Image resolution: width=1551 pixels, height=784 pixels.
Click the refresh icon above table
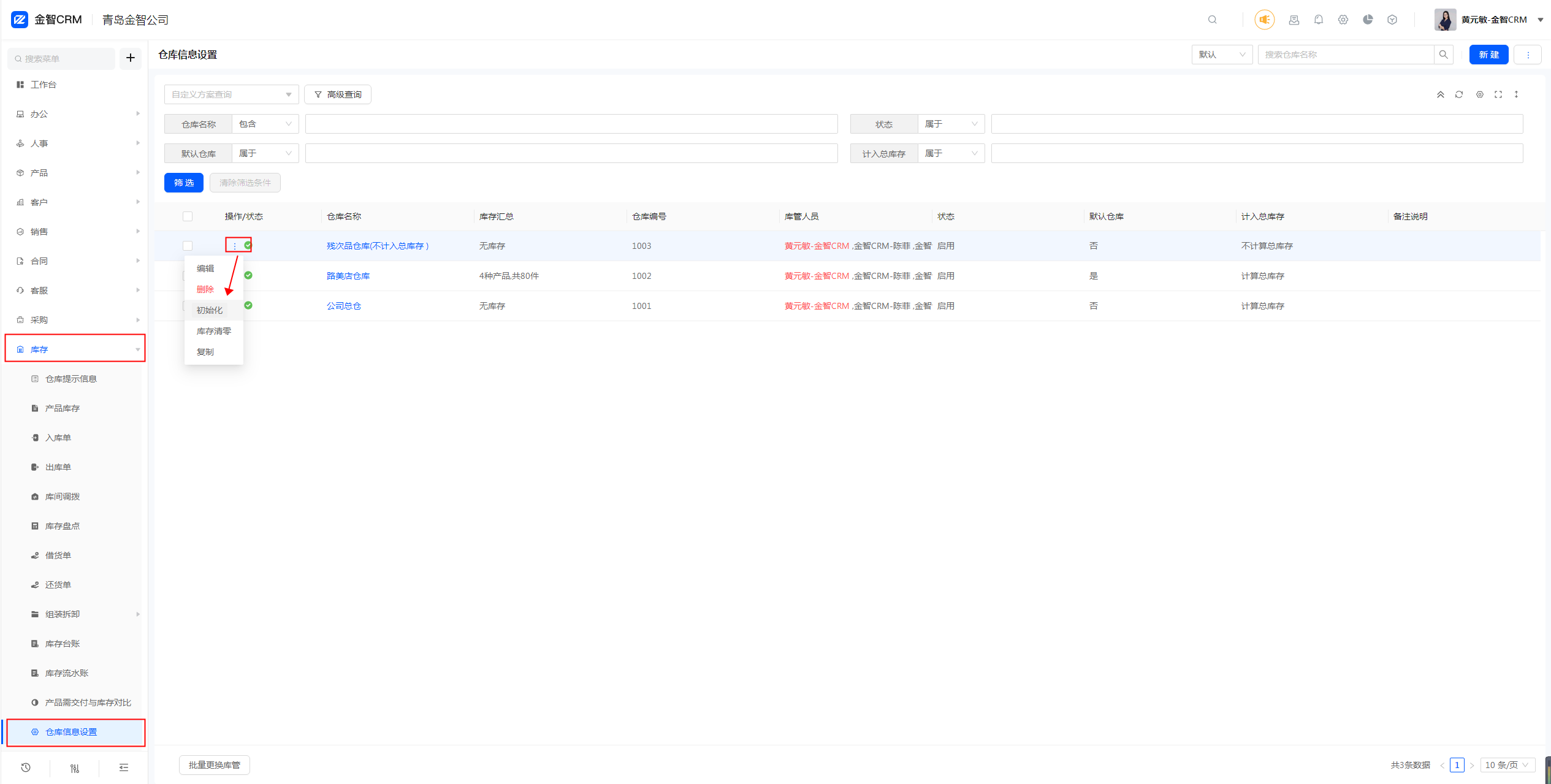(1459, 94)
